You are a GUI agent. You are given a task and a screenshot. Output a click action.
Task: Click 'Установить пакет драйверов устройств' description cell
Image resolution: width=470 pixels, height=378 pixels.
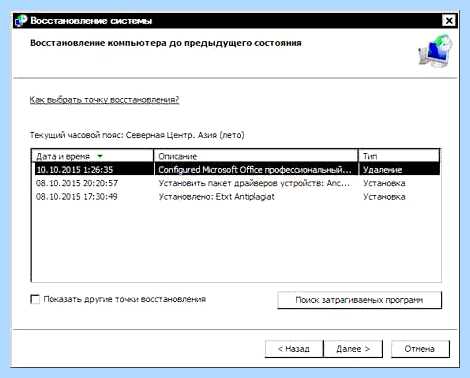254,183
